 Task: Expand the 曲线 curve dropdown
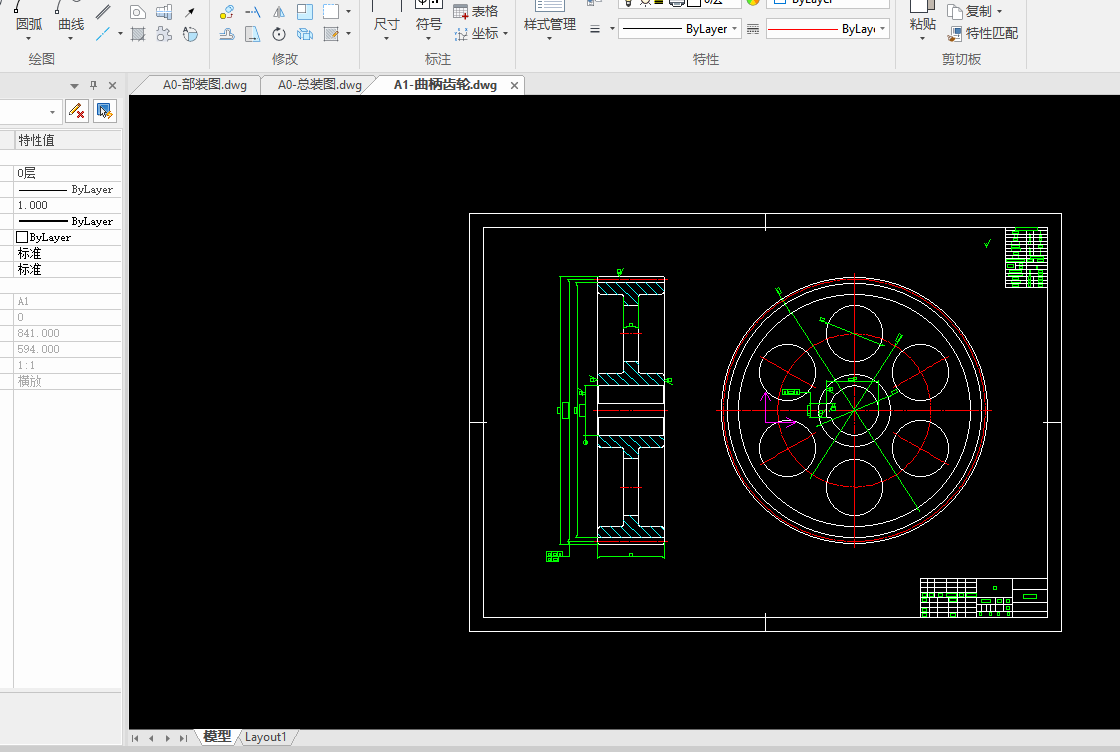71,39
